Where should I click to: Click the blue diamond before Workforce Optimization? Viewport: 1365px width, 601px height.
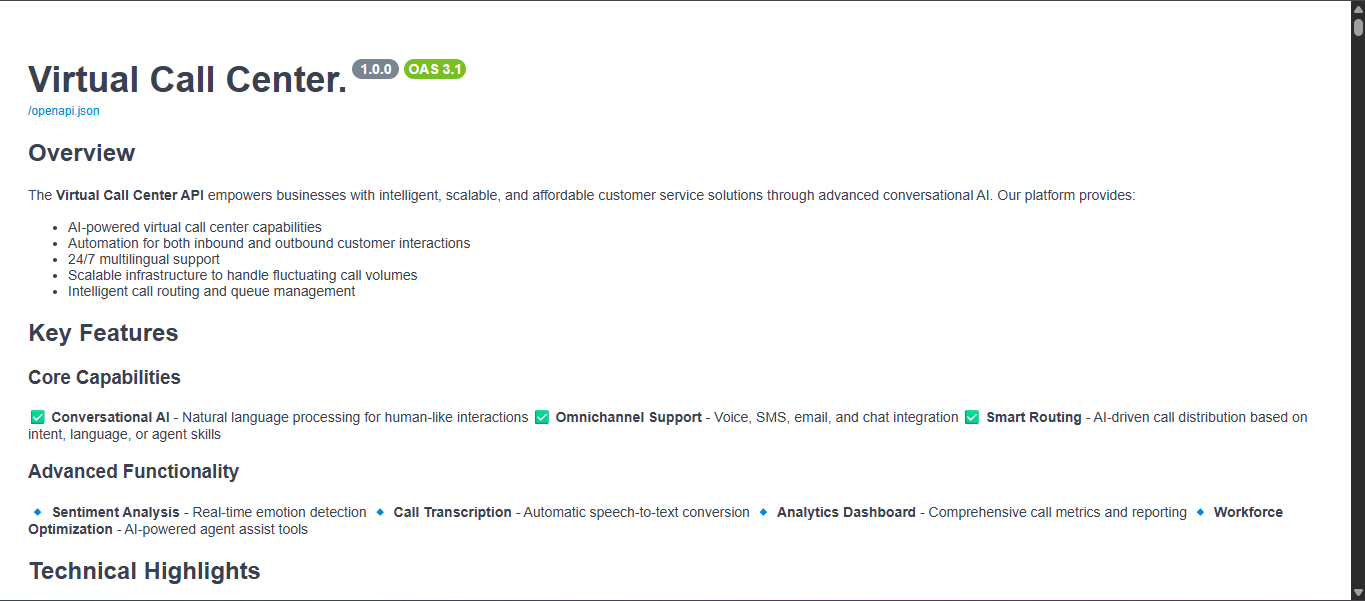(x=1200, y=512)
